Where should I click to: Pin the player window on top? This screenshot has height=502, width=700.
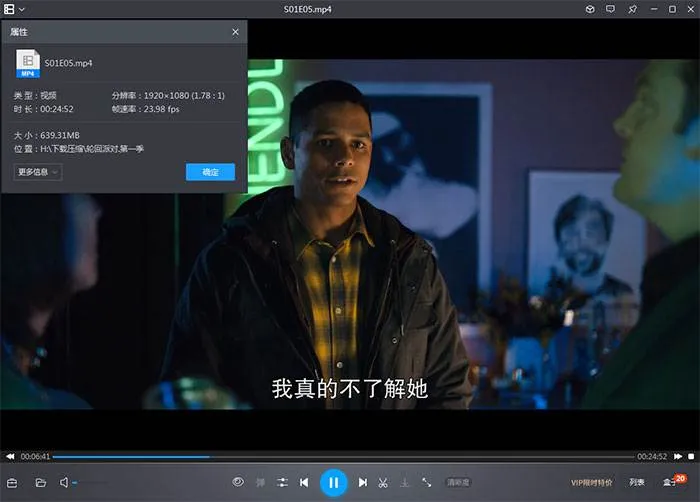coord(632,9)
